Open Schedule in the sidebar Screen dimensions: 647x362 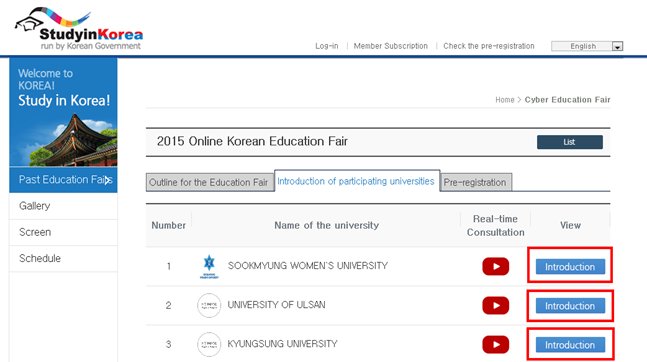[x=64, y=258]
